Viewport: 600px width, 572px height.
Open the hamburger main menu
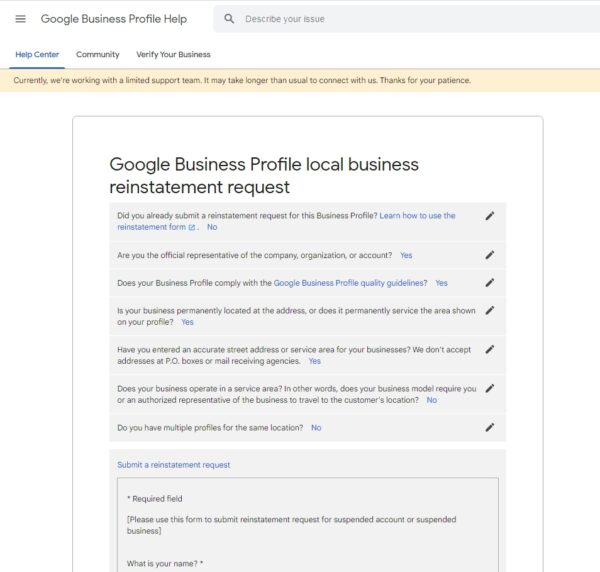point(20,19)
